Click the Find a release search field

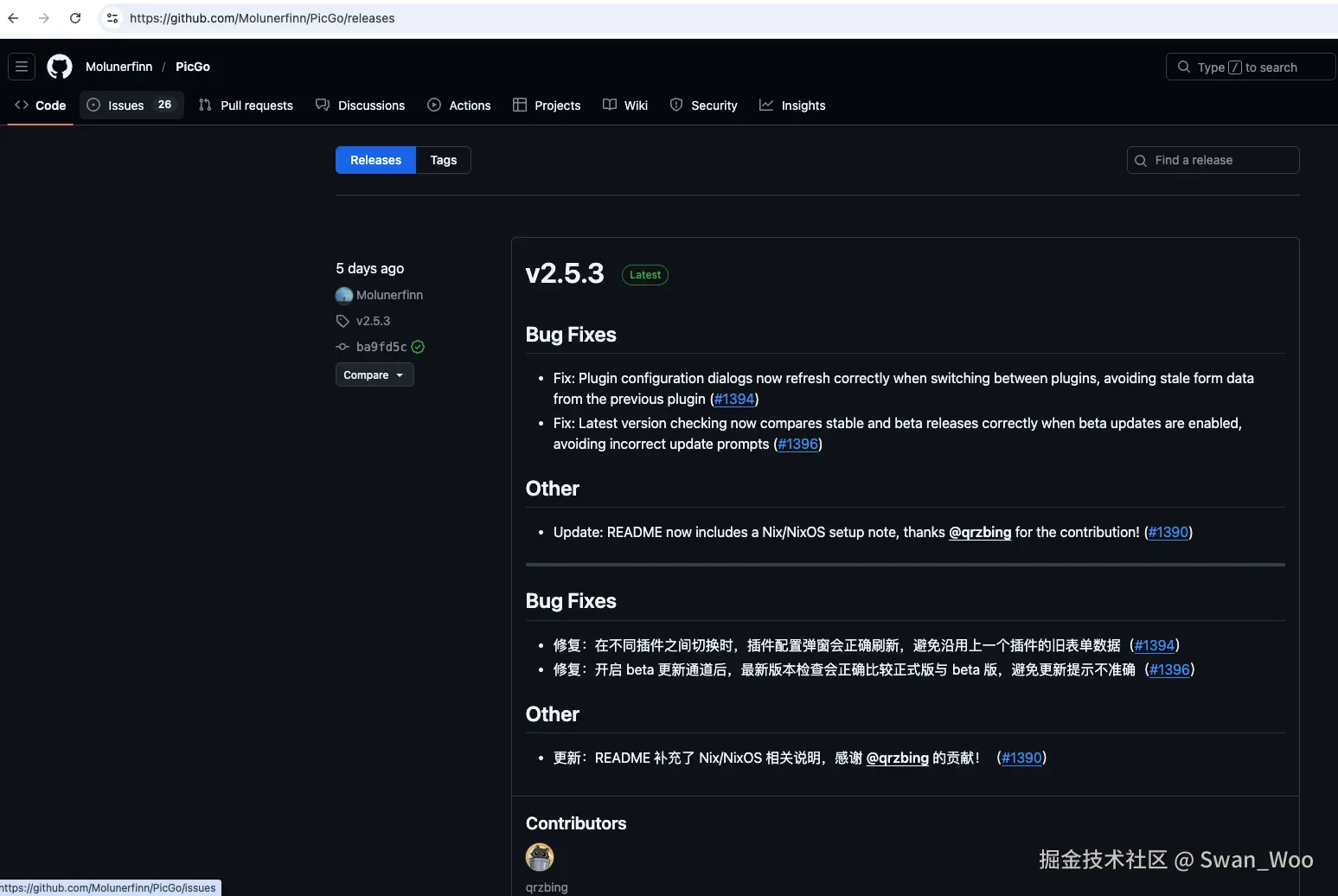click(x=1213, y=160)
